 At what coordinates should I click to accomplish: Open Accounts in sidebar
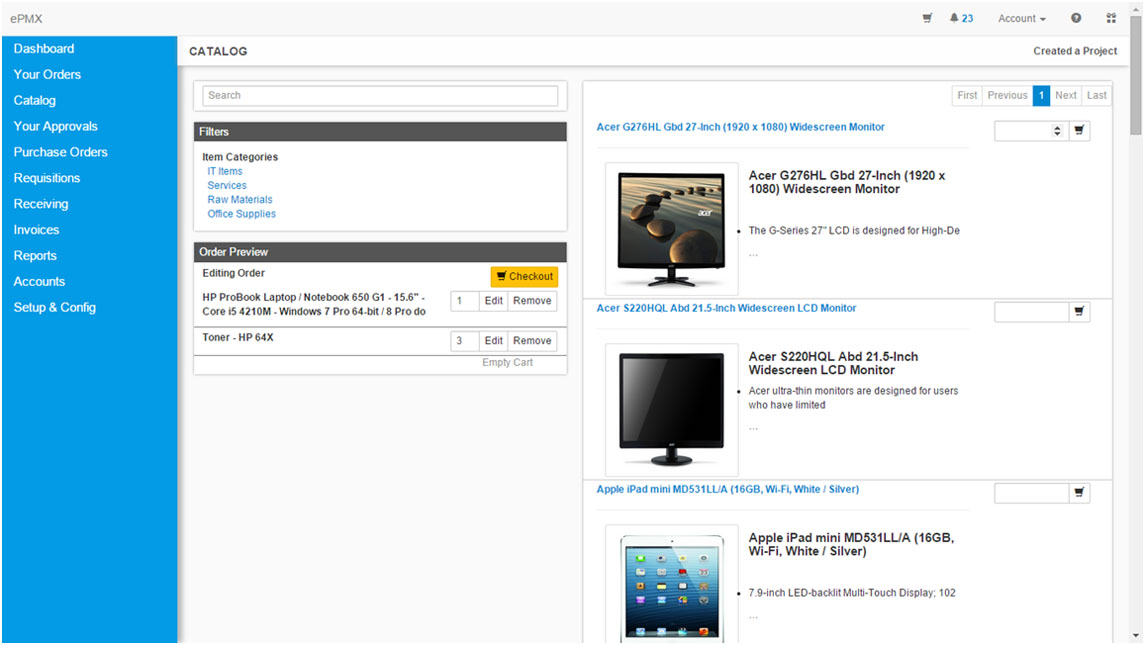pos(39,282)
